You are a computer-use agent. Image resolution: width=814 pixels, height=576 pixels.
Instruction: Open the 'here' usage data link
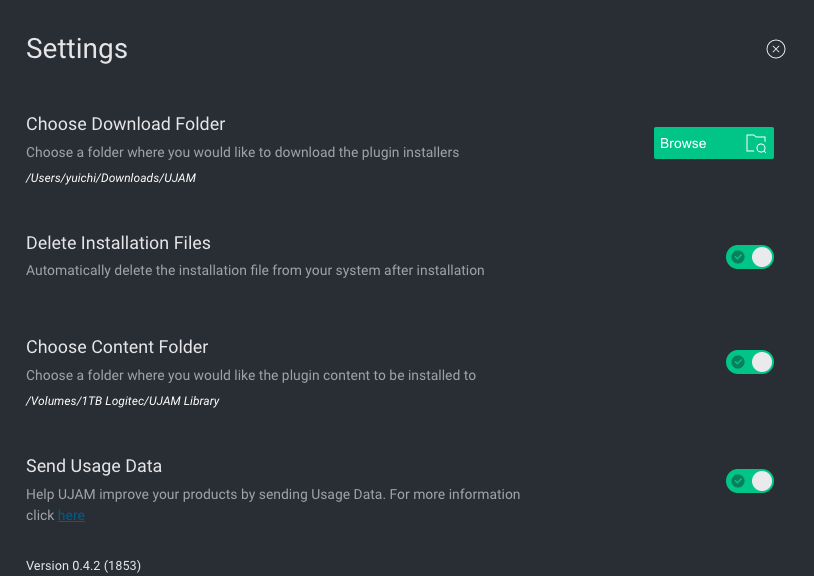pyautogui.click(x=71, y=515)
